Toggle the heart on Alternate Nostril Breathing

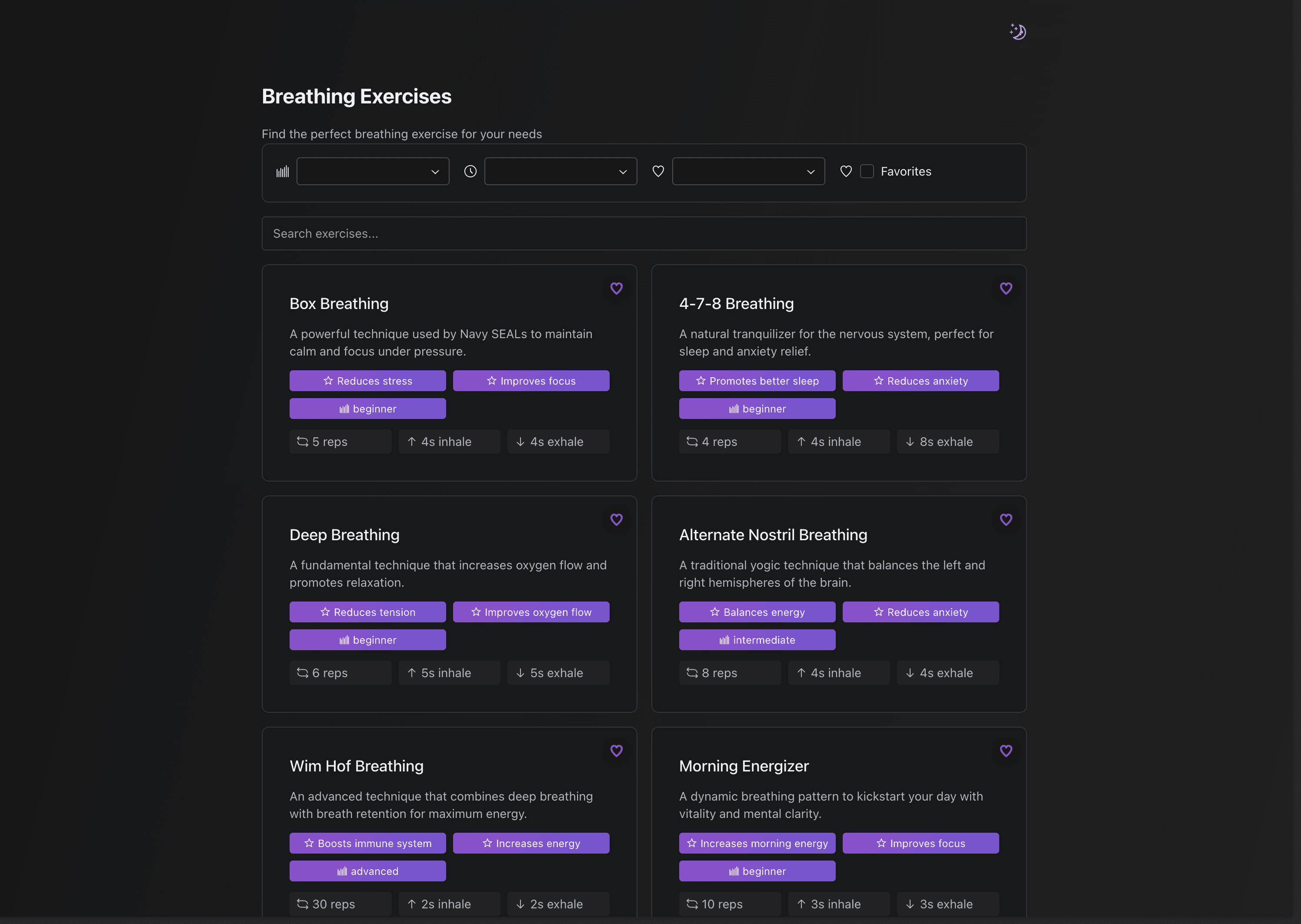pyautogui.click(x=1006, y=519)
